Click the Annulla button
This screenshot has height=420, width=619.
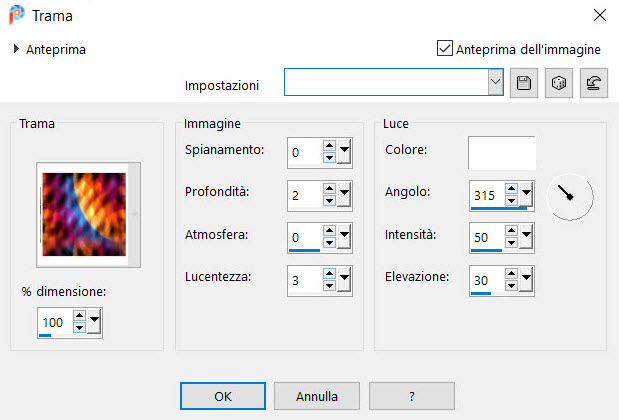pyautogui.click(x=317, y=396)
